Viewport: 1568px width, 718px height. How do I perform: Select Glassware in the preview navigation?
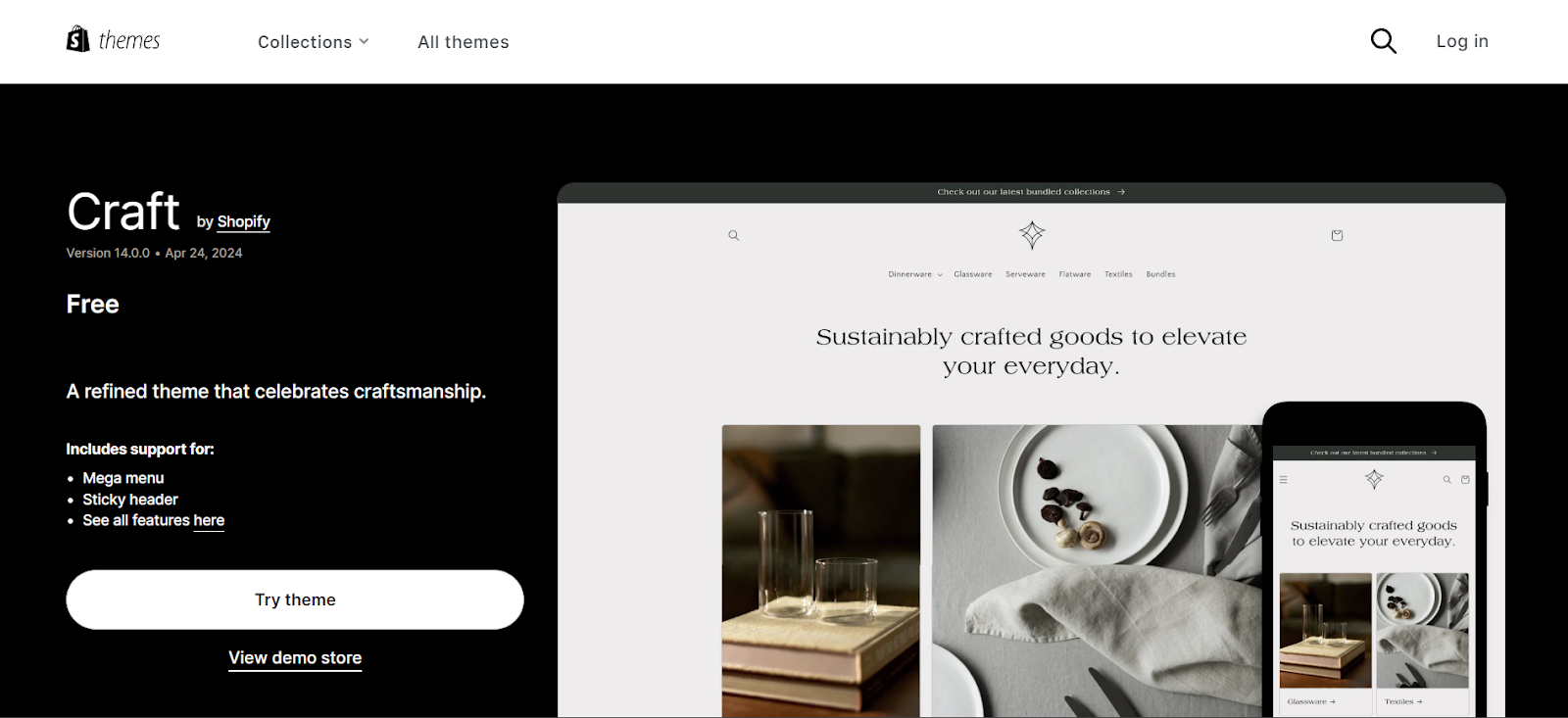pyautogui.click(x=973, y=274)
